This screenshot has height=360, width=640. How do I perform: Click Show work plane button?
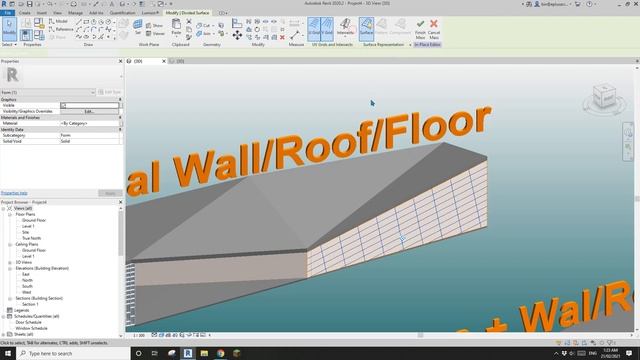click(155, 25)
